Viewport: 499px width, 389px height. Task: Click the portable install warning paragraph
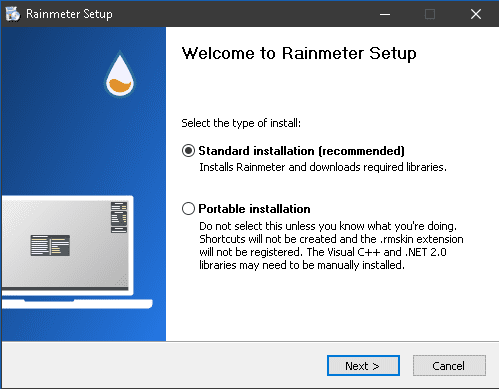click(x=331, y=246)
